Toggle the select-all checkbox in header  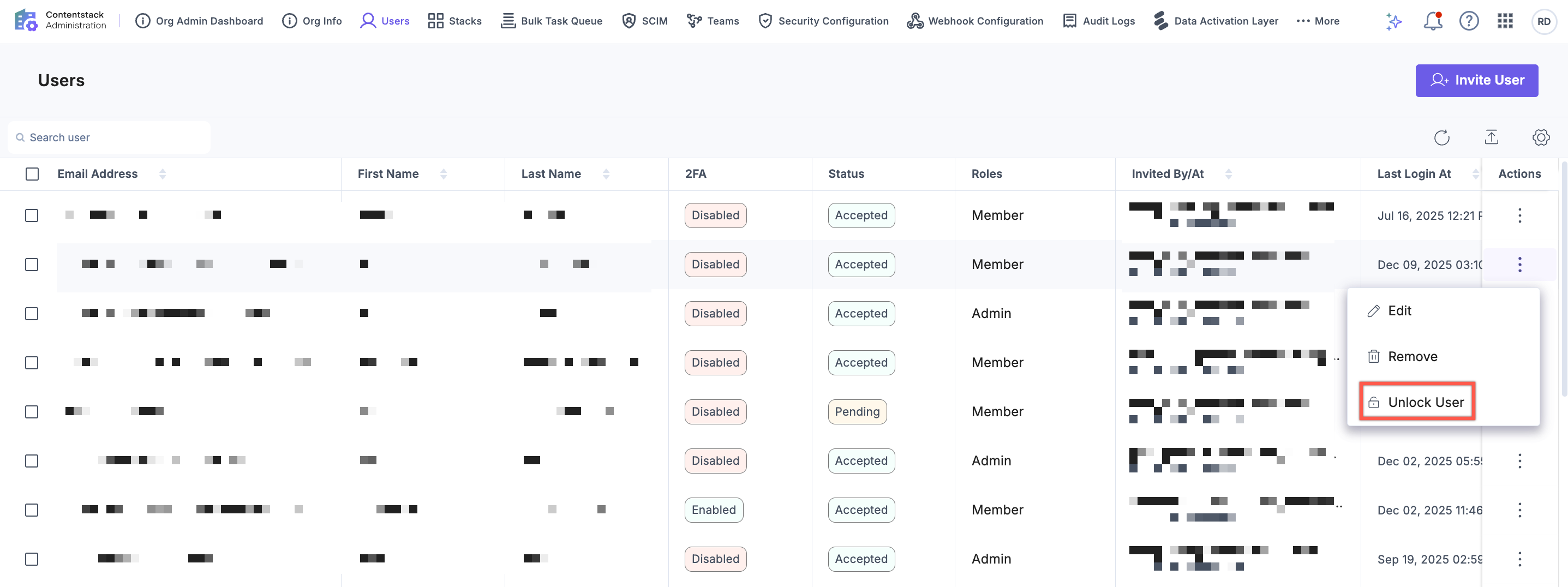click(32, 174)
